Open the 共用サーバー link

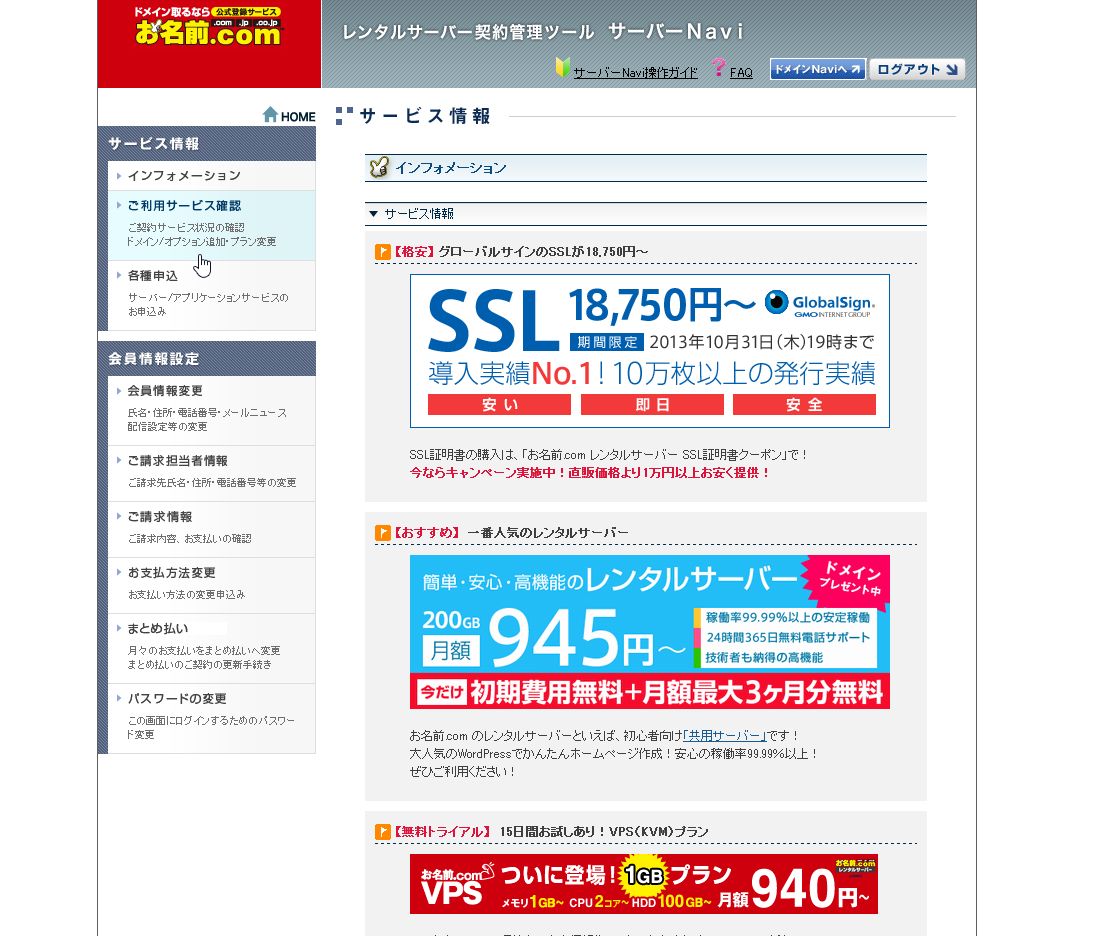725,735
